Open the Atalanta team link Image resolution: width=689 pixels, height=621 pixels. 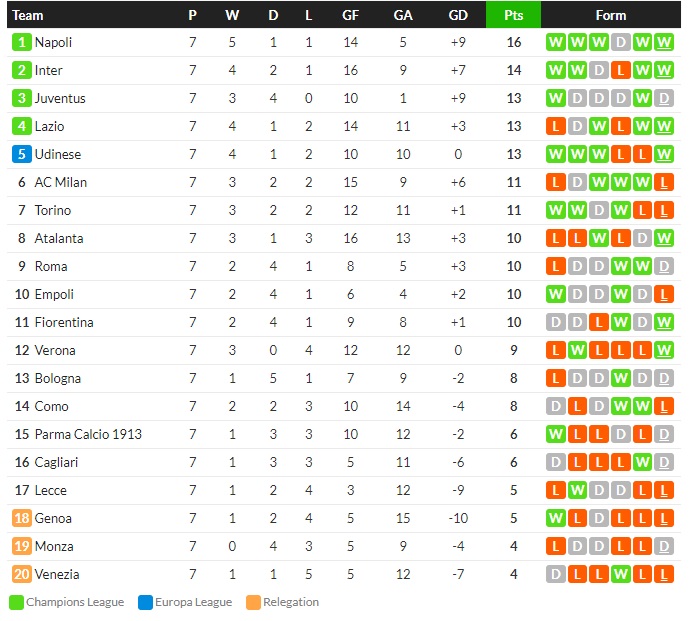click(59, 238)
